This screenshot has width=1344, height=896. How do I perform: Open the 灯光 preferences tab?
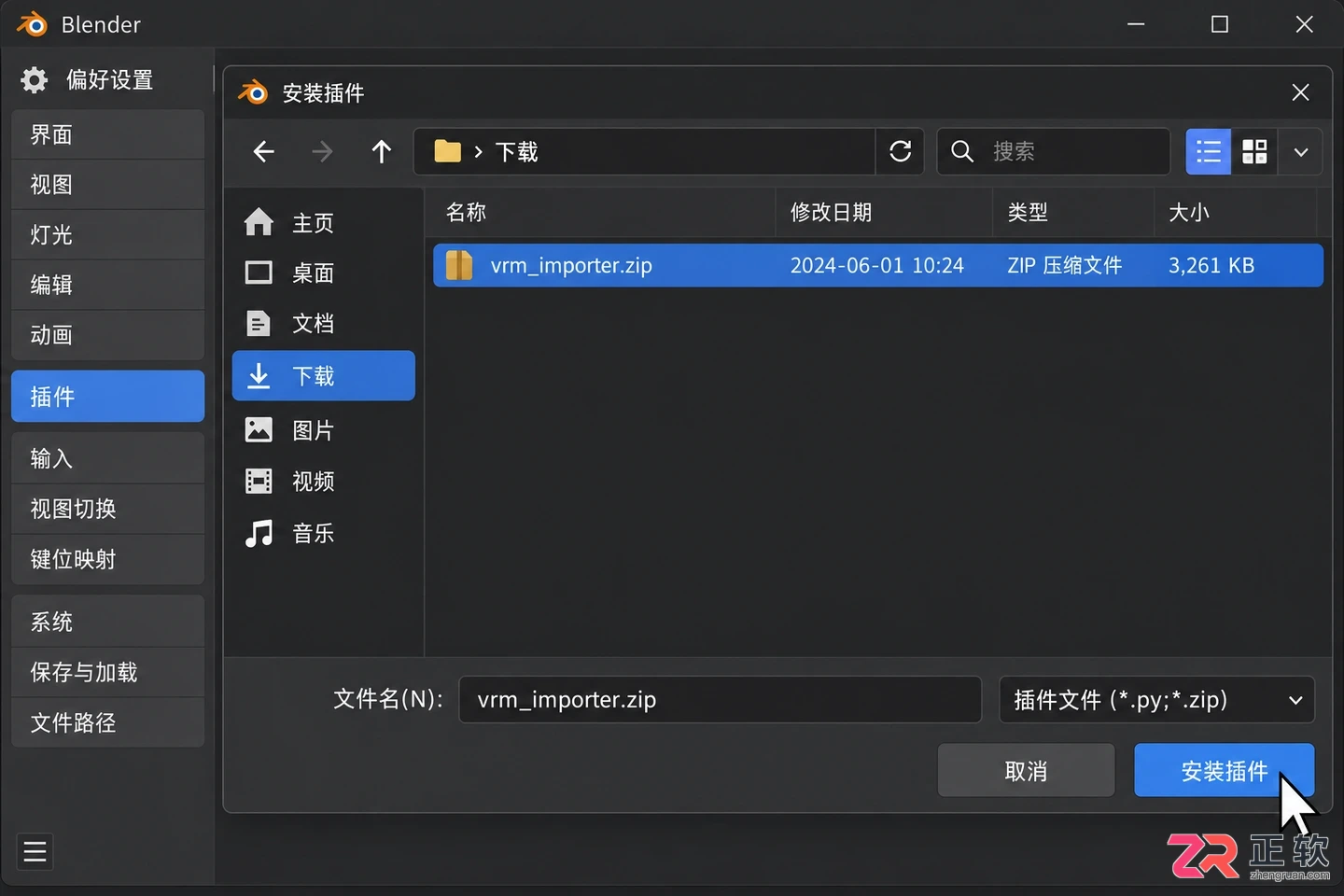tap(107, 234)
